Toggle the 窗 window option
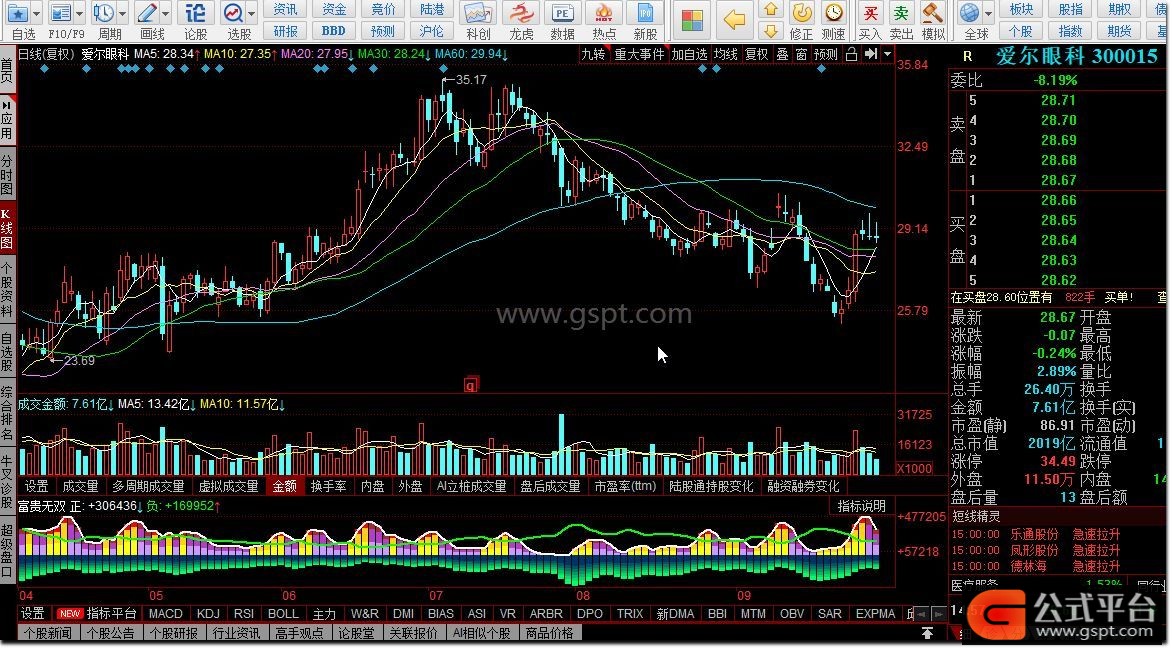Screen dimensions: 1172x648 coord(801,55)
